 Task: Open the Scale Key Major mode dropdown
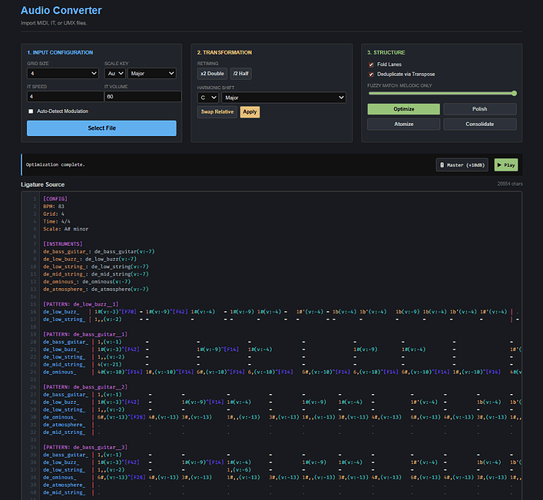(152, 73)
